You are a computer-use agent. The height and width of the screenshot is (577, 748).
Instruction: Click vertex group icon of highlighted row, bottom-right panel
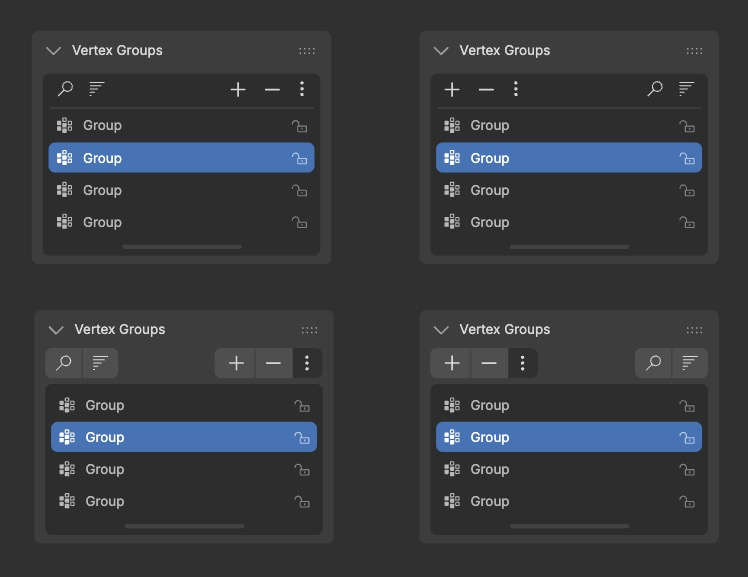(x=452, y=437)
